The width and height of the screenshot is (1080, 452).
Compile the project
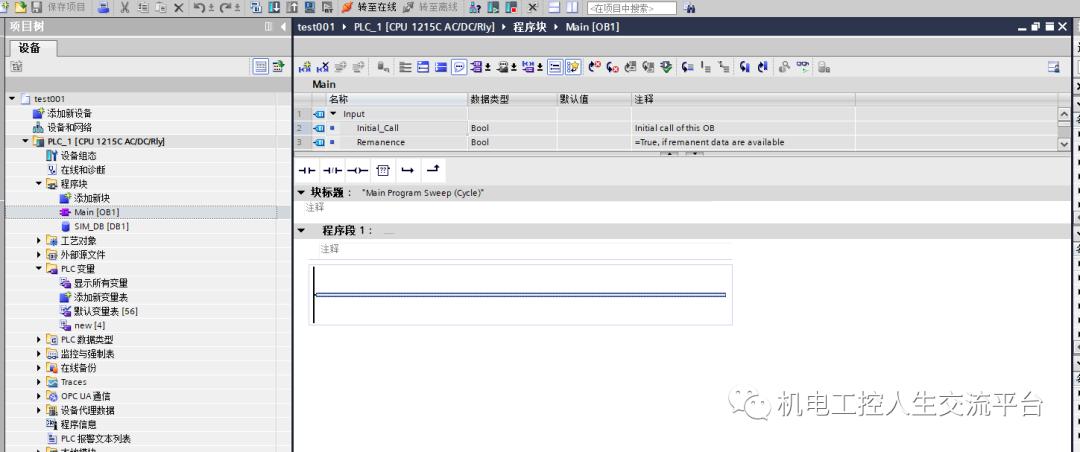256,8
